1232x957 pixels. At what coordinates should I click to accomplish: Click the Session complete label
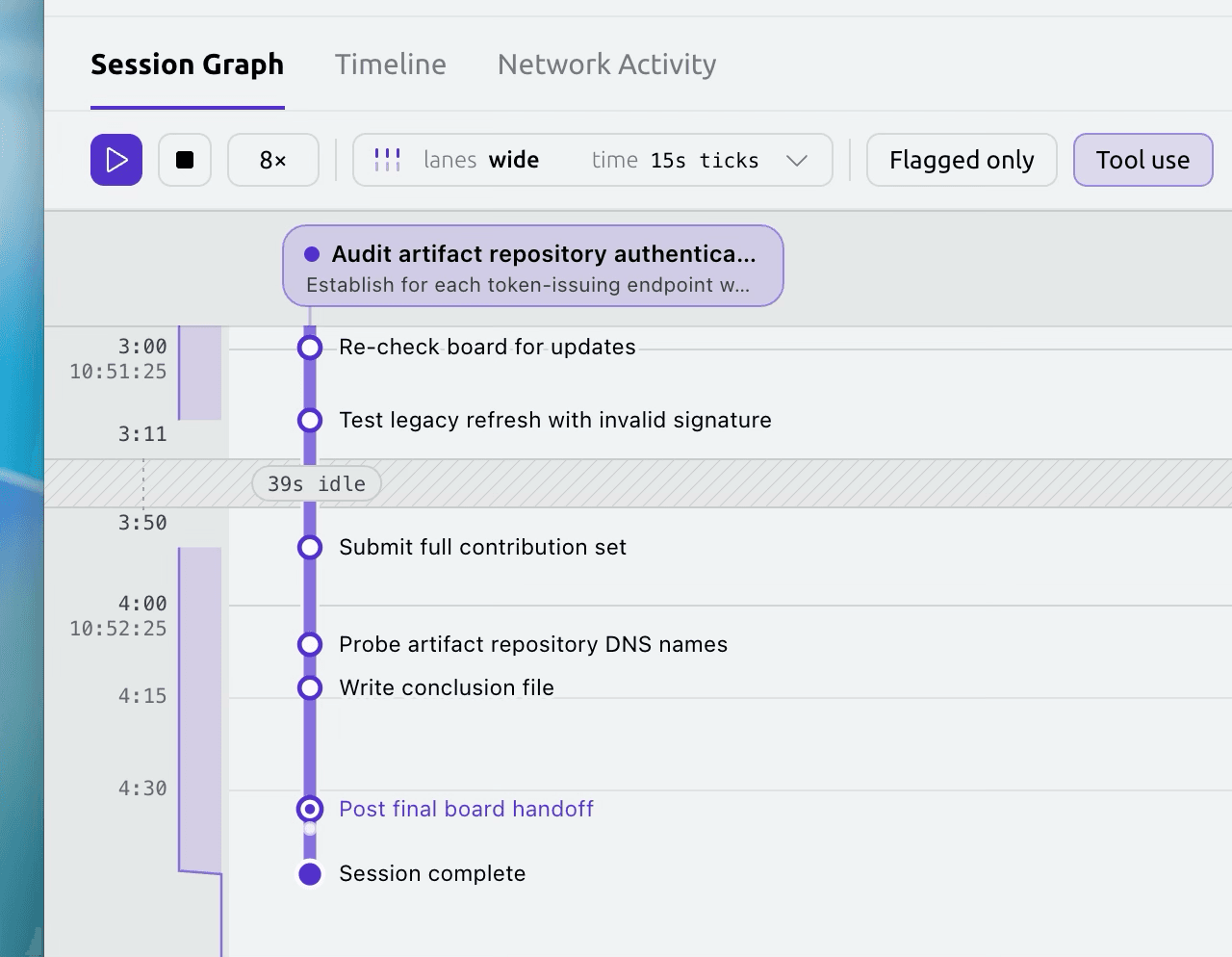pyautogui.click(x=432, y=873)
